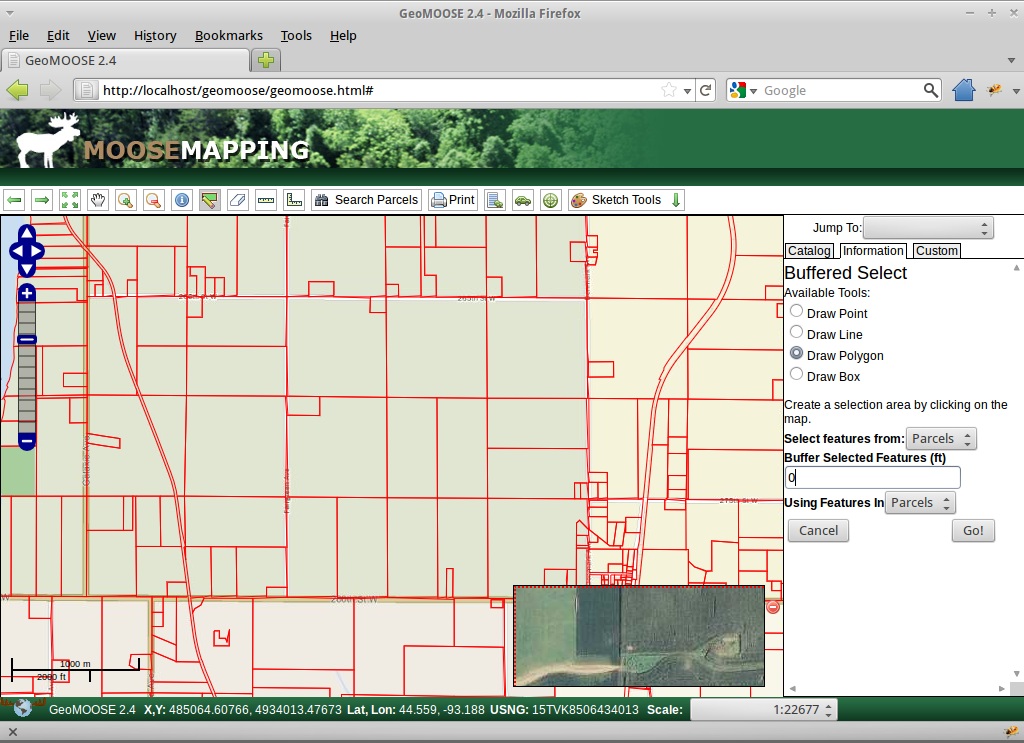Open the URL history dropdown arrow
The height and width of the screenshot is (743, 1024).
point(687,91)
